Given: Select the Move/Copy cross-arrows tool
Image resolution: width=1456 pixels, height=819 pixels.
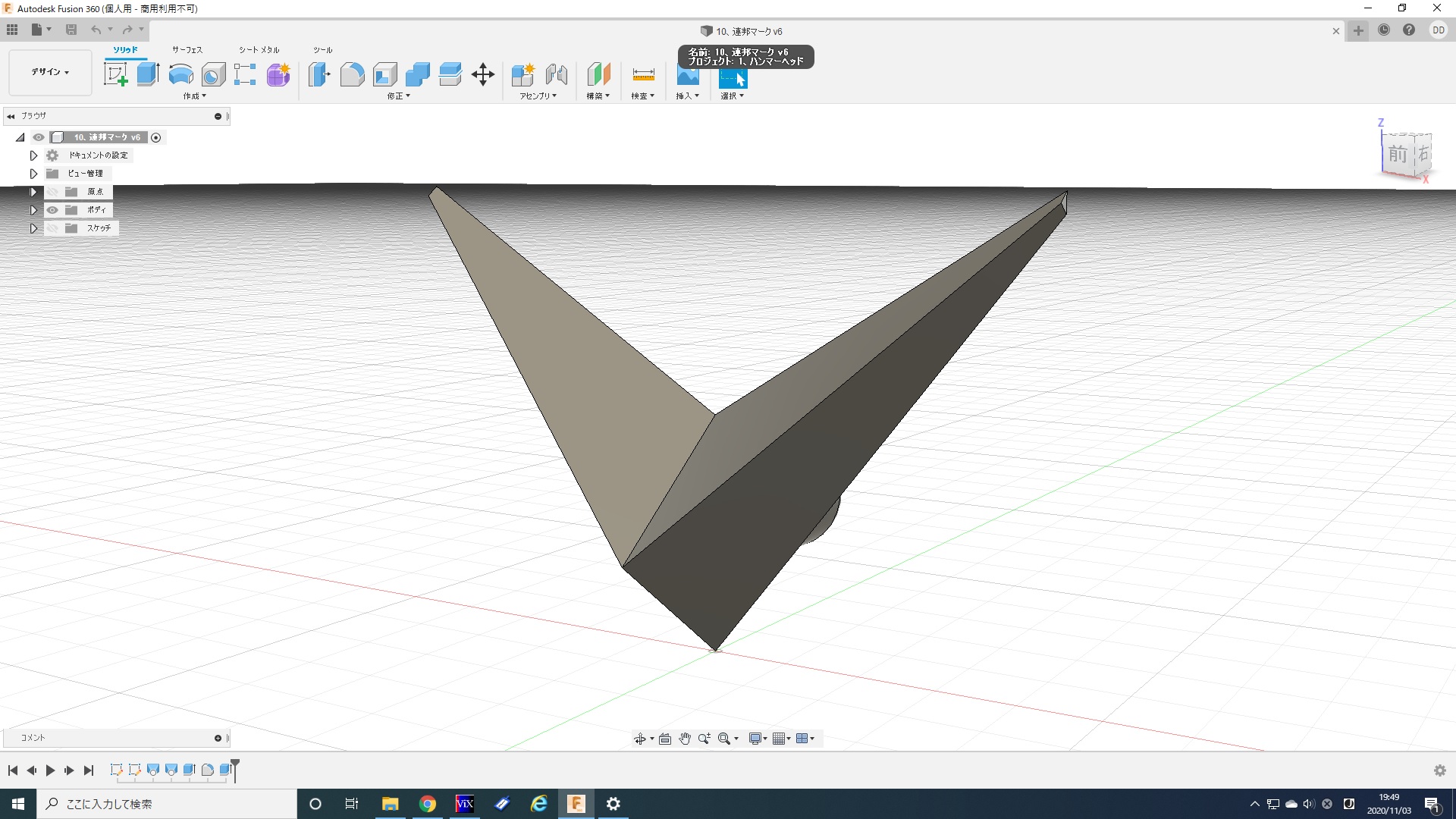Looking at the screenshot, I should tap(482, 74).
